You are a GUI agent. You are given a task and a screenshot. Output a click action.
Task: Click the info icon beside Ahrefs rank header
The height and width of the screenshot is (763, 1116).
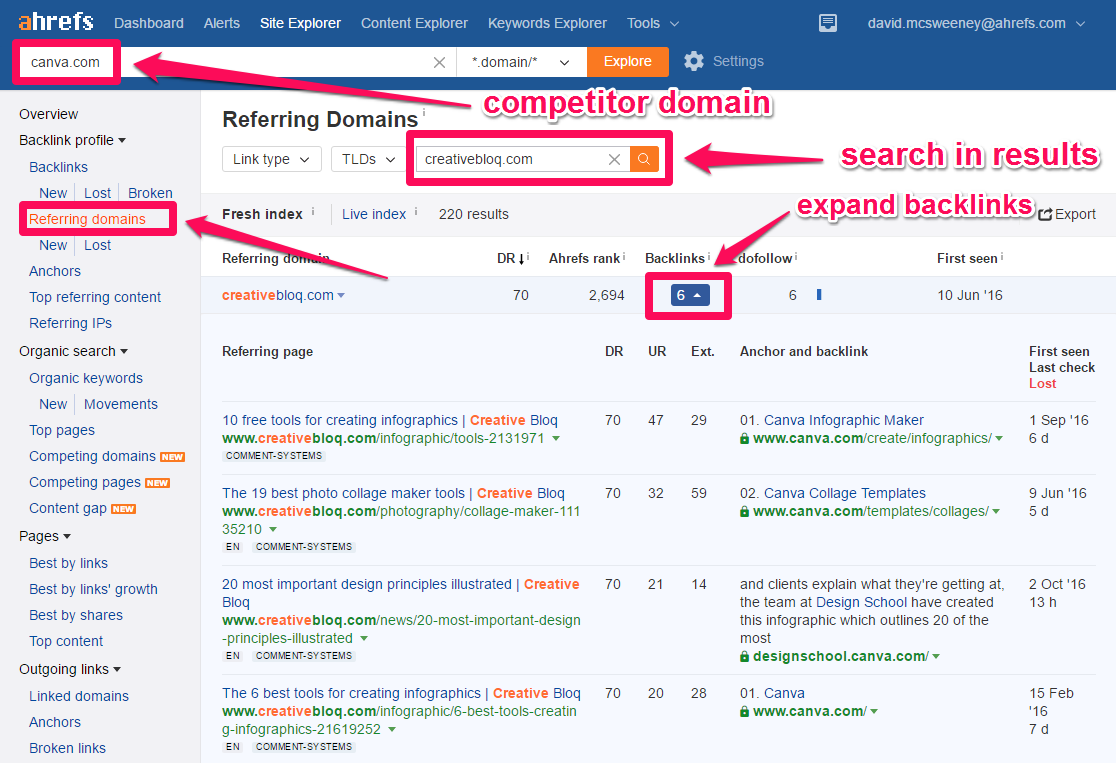point(624,256)
